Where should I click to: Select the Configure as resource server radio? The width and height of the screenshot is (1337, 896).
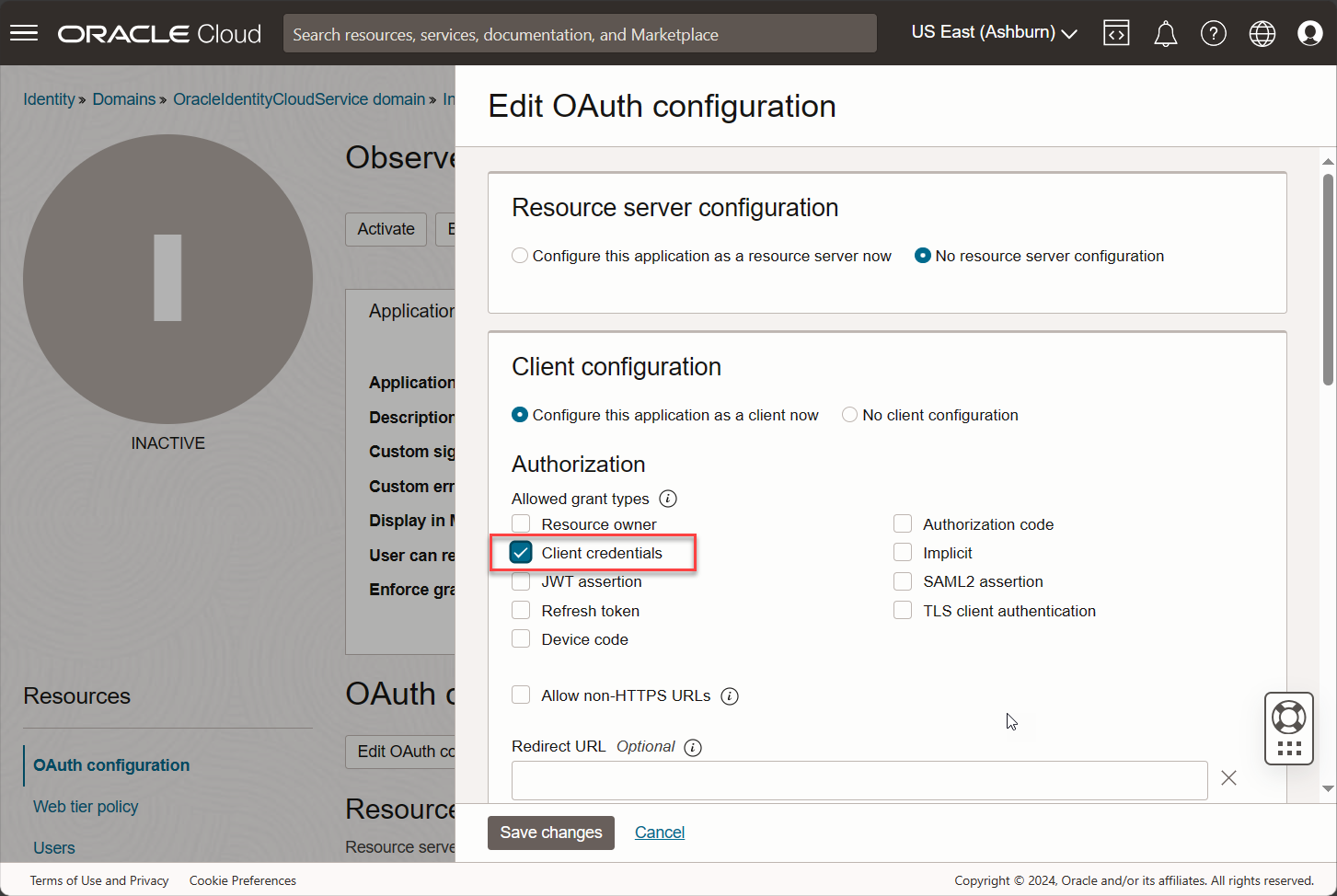pos(520,255)
